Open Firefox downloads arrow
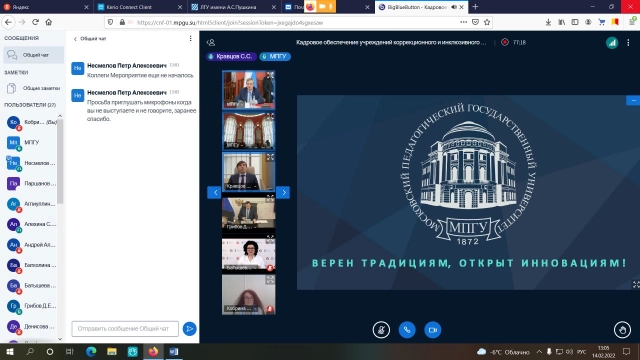Screen dimensions: 640x360 [548, 22]
